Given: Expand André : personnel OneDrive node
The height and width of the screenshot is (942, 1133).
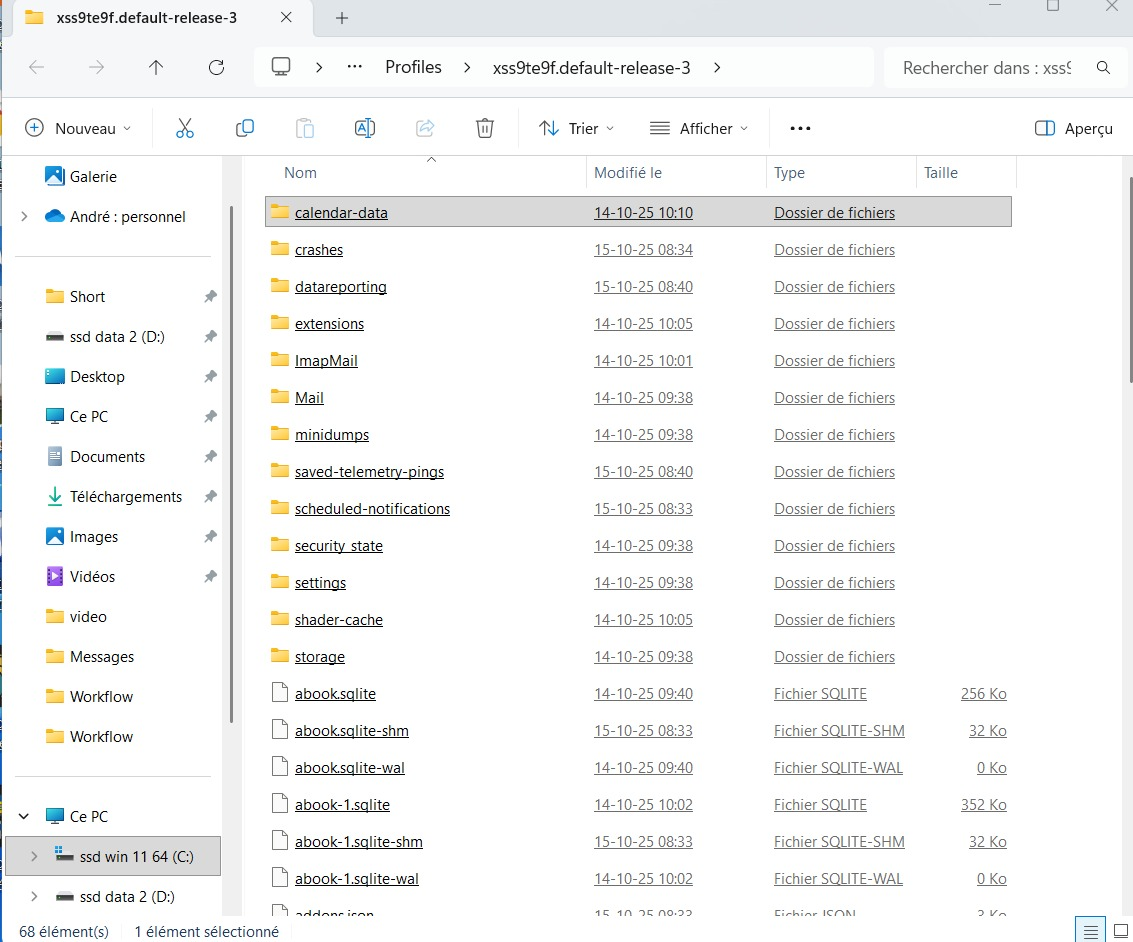Looking at the screenshot, I should click(x=24, y=217).
